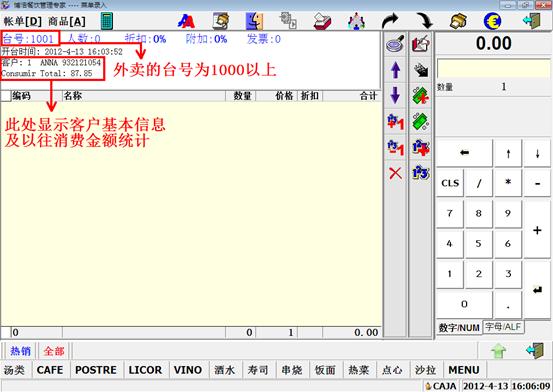Viewport: 553px width, 392px height.
Task: Click the exit door icon beside the Euro coin
Action: [532, 21]
